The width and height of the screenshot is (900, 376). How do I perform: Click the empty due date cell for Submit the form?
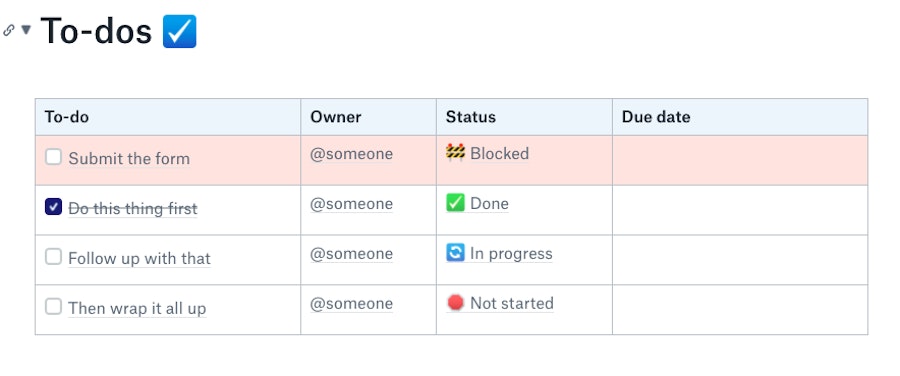(x=740, y=160)
